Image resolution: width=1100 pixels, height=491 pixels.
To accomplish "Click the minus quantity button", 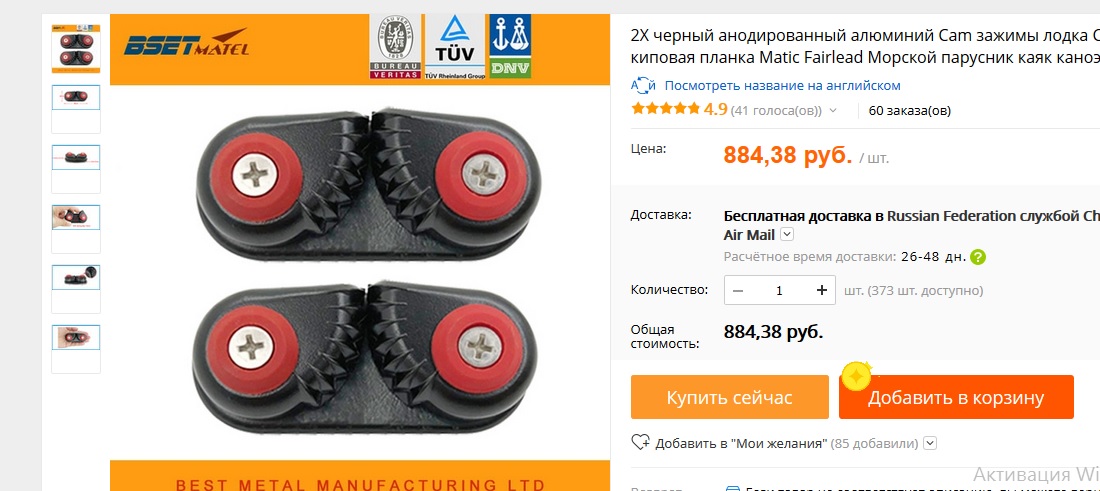I will [738, 290].
